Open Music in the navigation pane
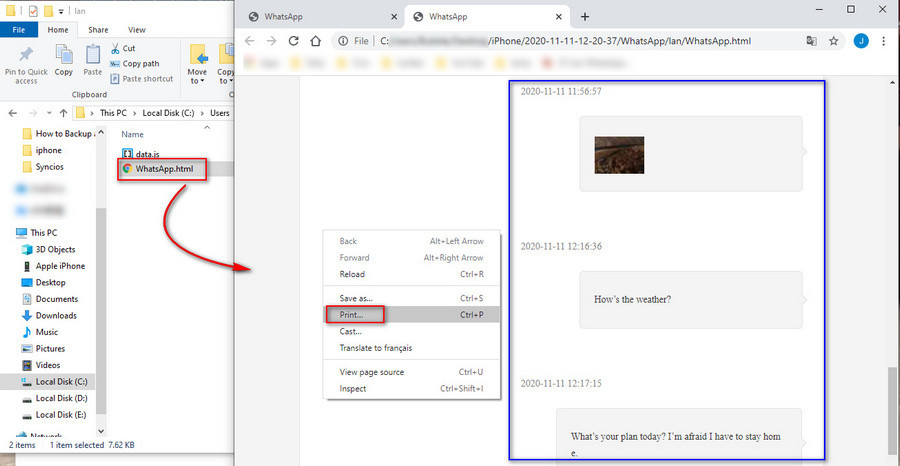900x466 pixels. coord(40,332)
